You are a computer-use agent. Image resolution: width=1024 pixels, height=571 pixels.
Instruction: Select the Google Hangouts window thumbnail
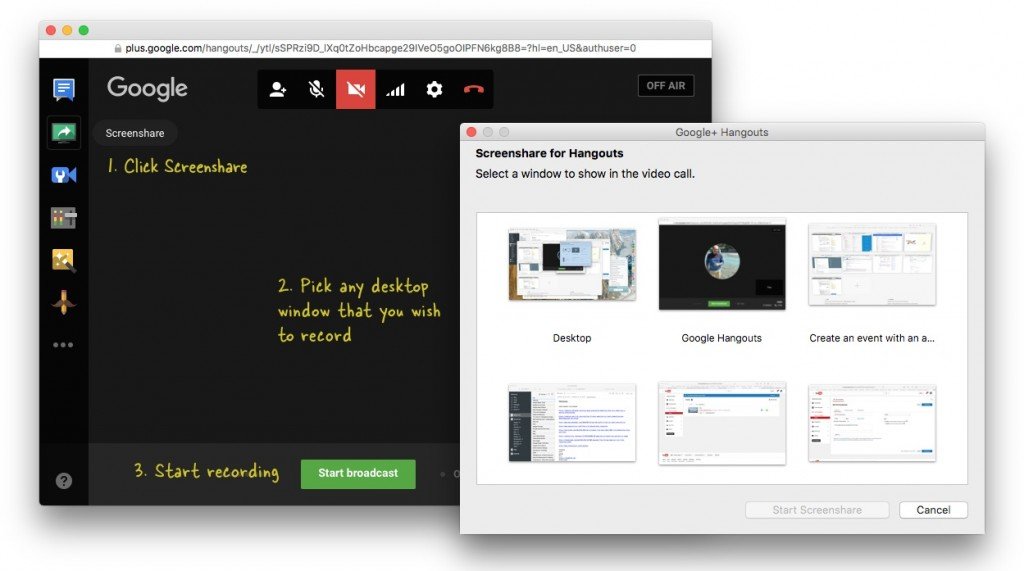click(x=722, y=264)
